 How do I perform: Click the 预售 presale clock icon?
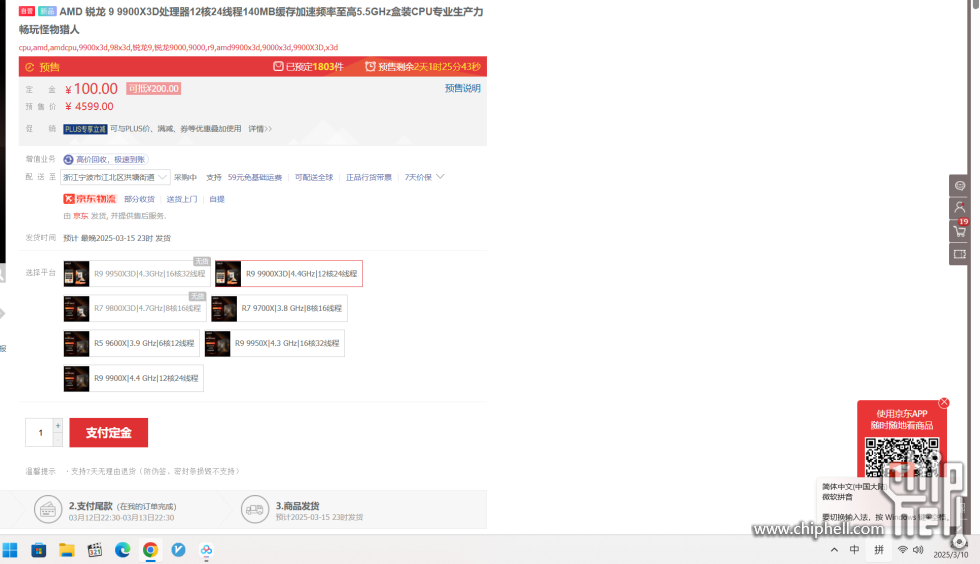[x=29, y=67]
